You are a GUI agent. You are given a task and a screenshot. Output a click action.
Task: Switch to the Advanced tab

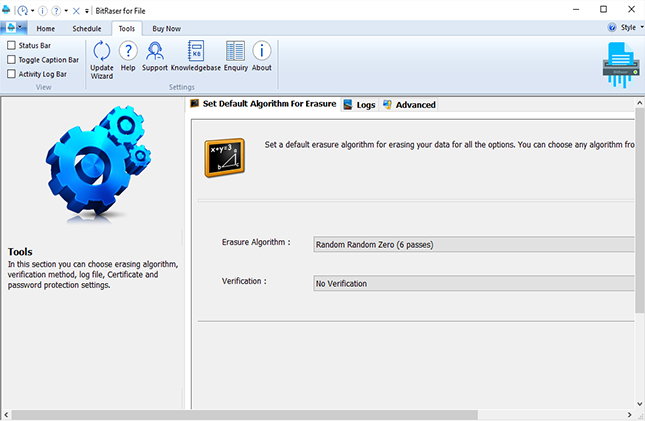pyautogui.click(x=409, y=105)
